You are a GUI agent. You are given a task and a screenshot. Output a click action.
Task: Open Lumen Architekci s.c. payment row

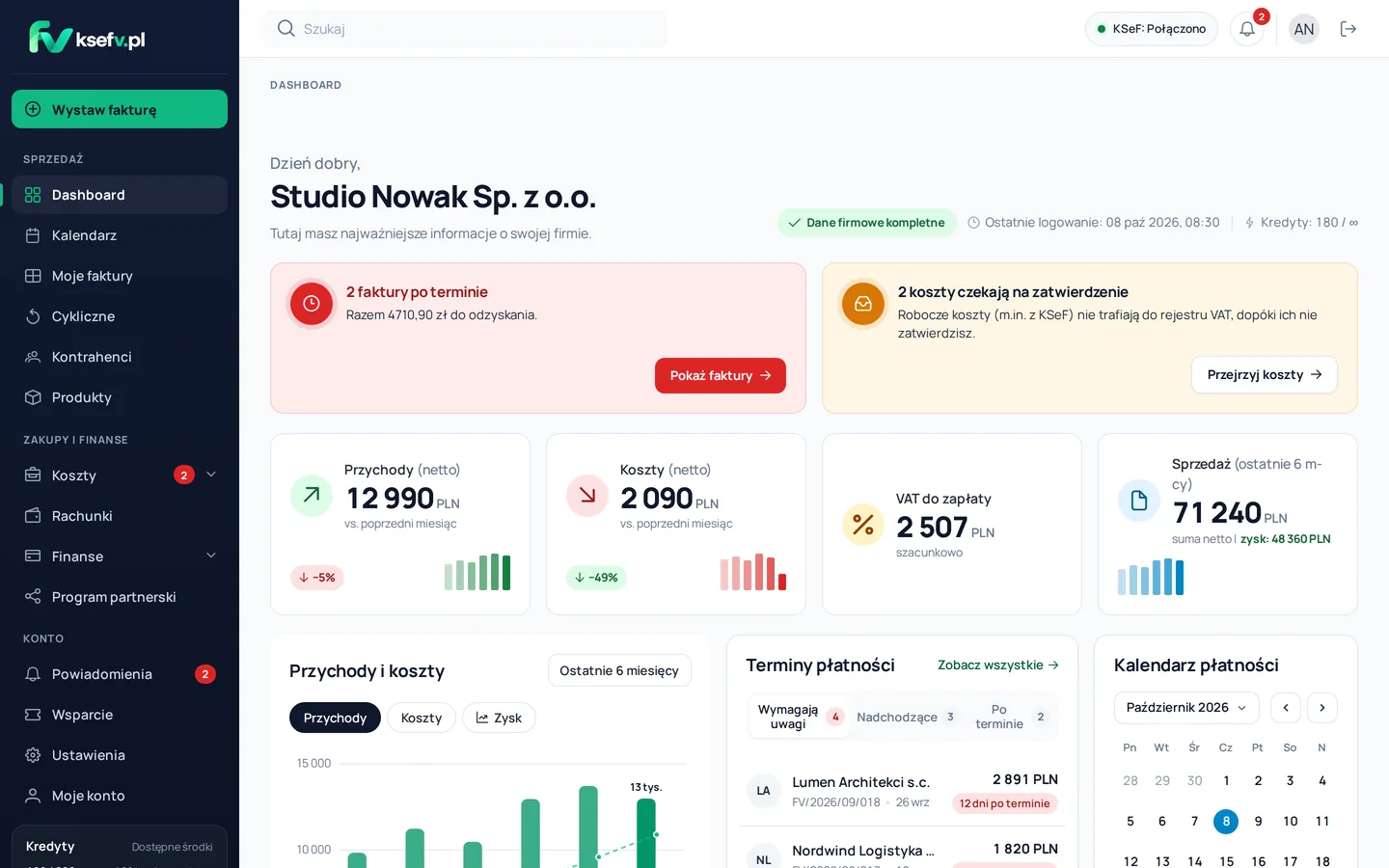coord(902,791)
